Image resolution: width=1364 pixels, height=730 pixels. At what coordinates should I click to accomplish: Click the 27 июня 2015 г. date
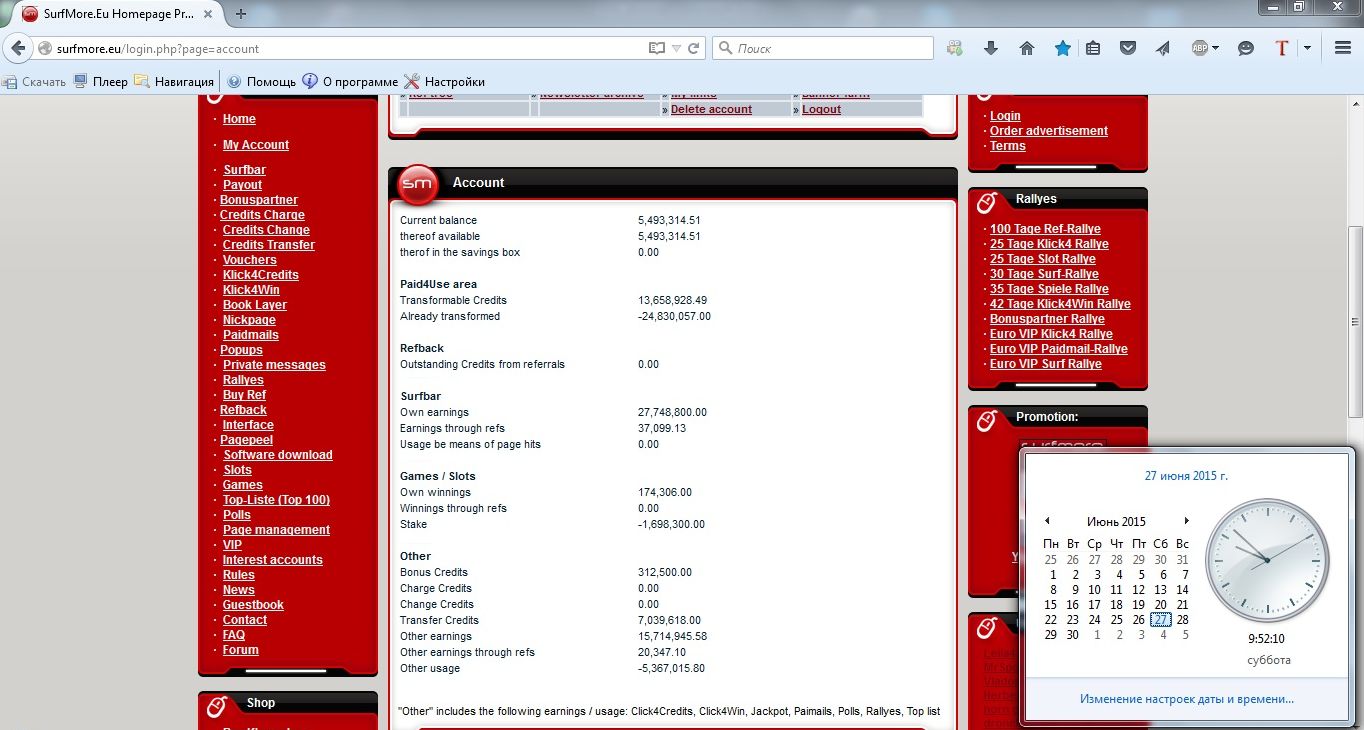tap(1186, 476)
